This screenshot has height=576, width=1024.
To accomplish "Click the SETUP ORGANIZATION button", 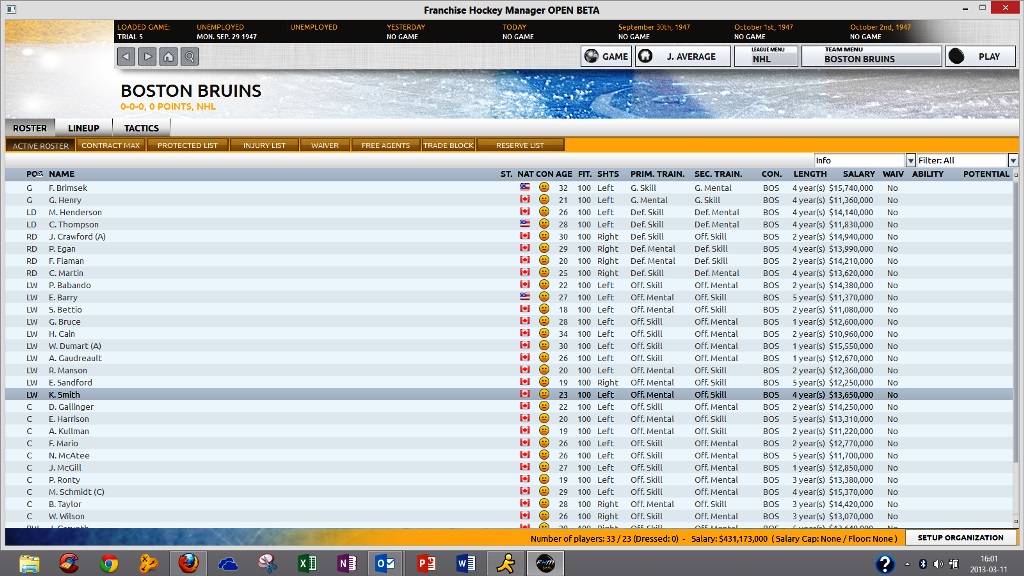I will click(x=960, y=537).
